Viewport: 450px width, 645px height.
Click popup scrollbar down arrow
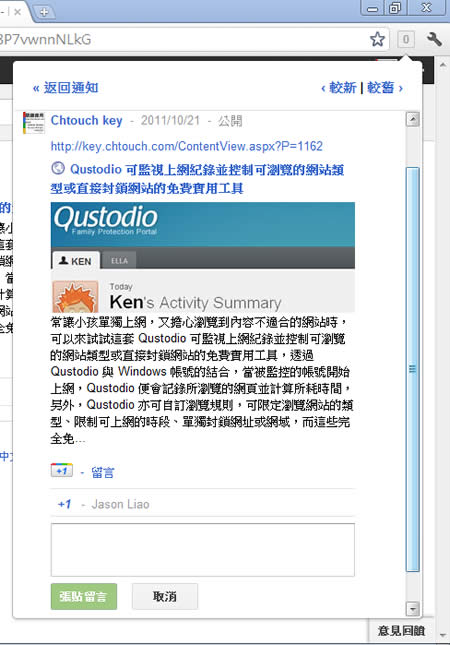point(413,608)
